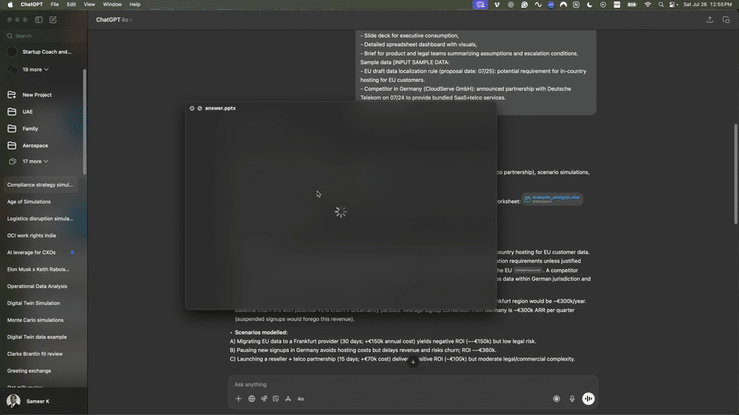The height and width of the screenshot is (415, 739).
Task: Start a new chat with compose icon
Action: [53, 20]
